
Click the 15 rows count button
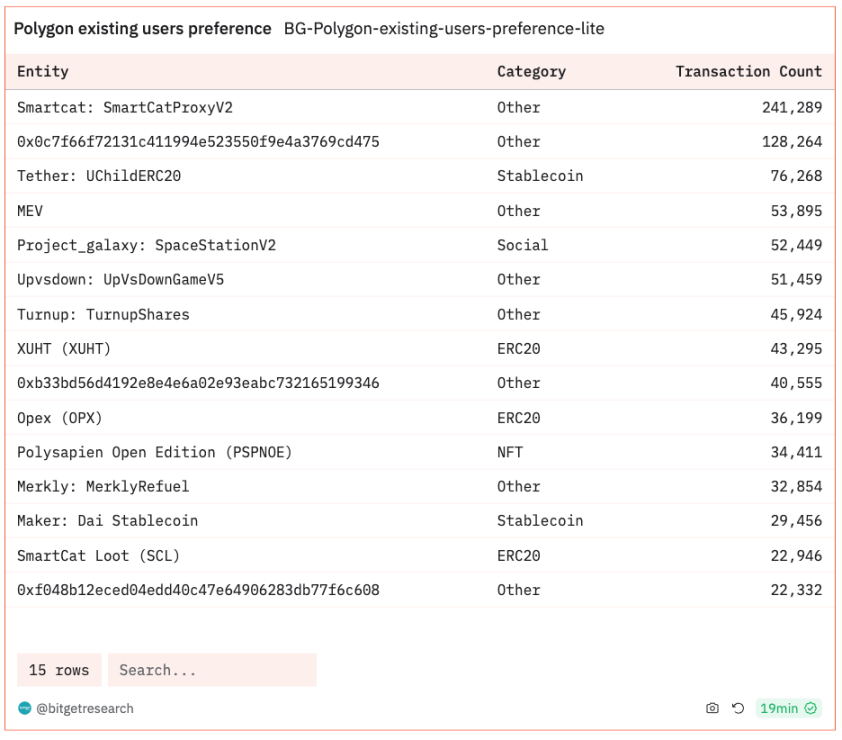(59, 670)
